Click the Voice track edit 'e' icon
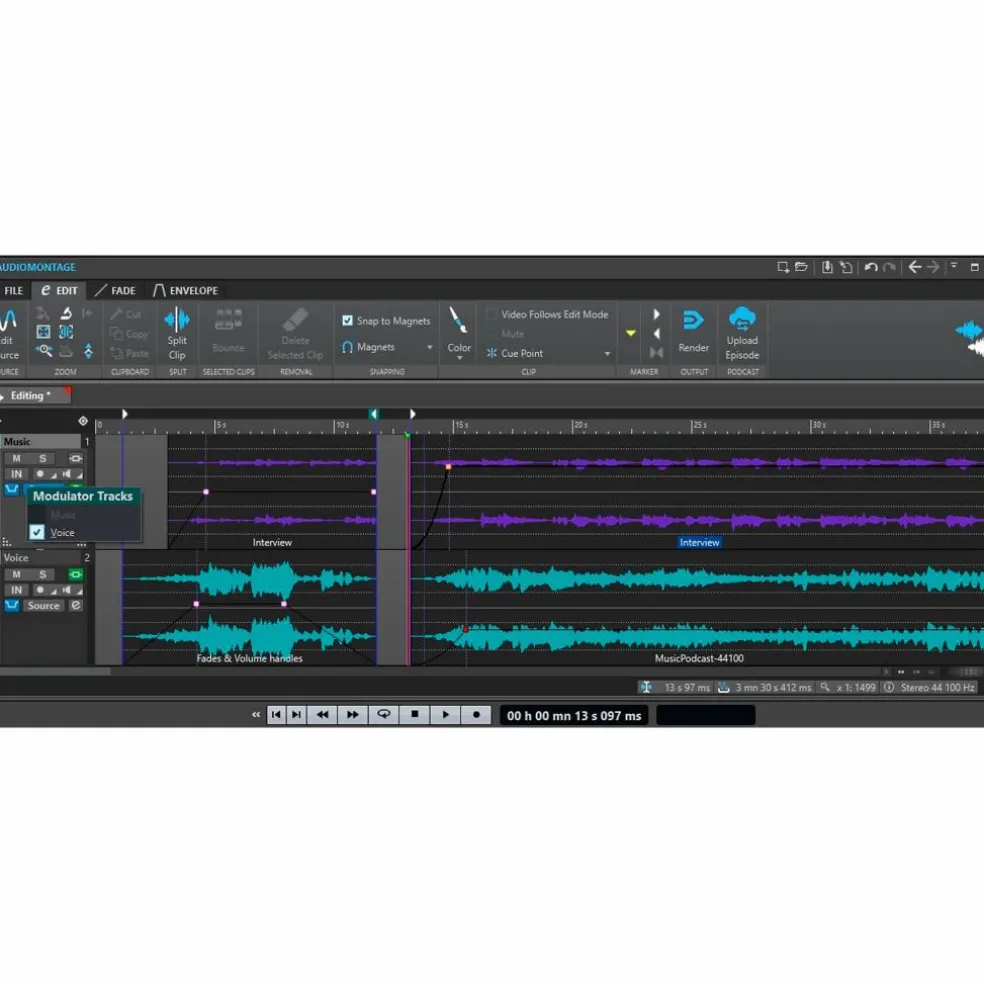Screen dimensions: 984x984 tap(75, 605)
